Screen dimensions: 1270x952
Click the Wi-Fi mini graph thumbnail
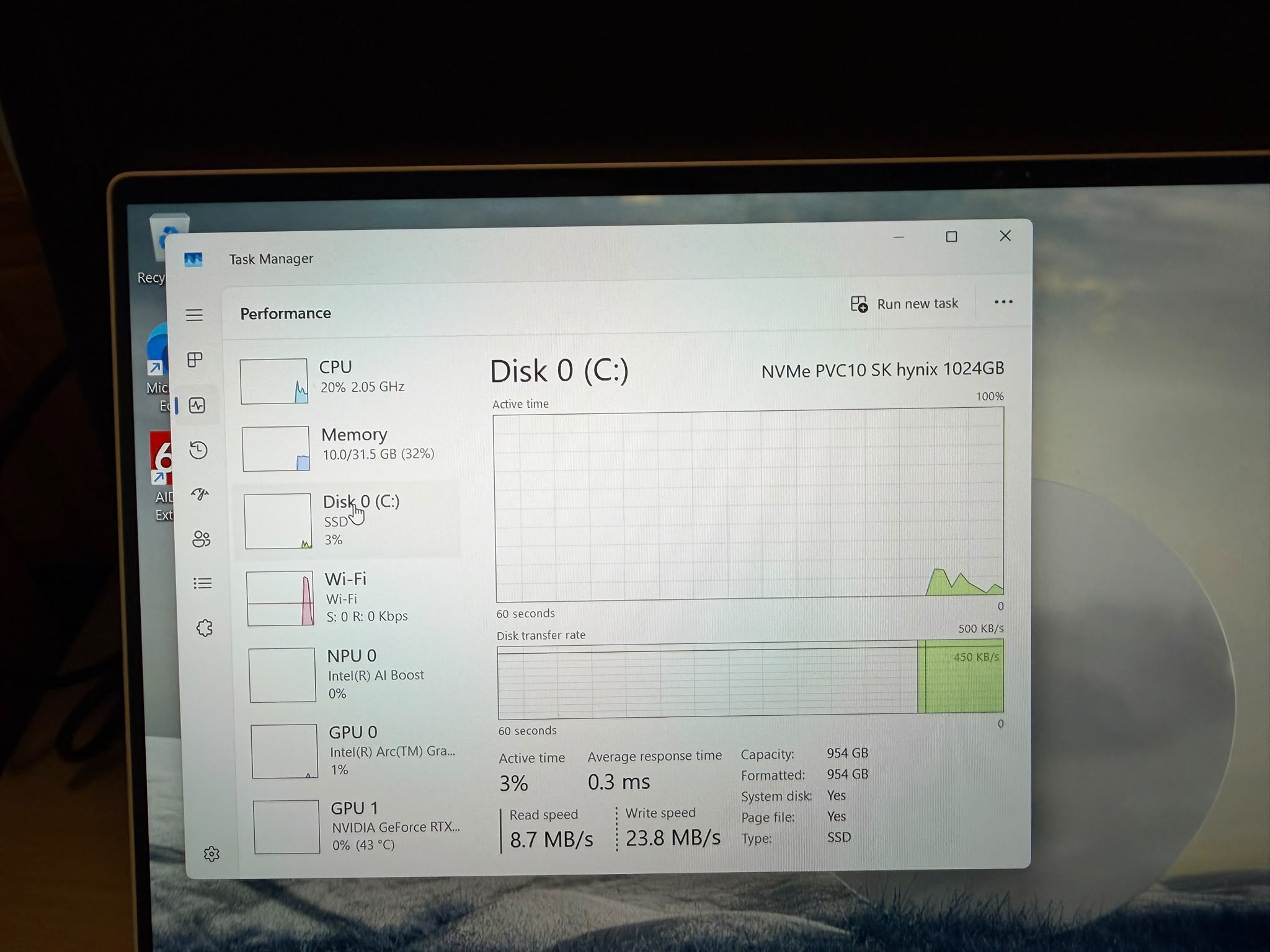[280, 599]
